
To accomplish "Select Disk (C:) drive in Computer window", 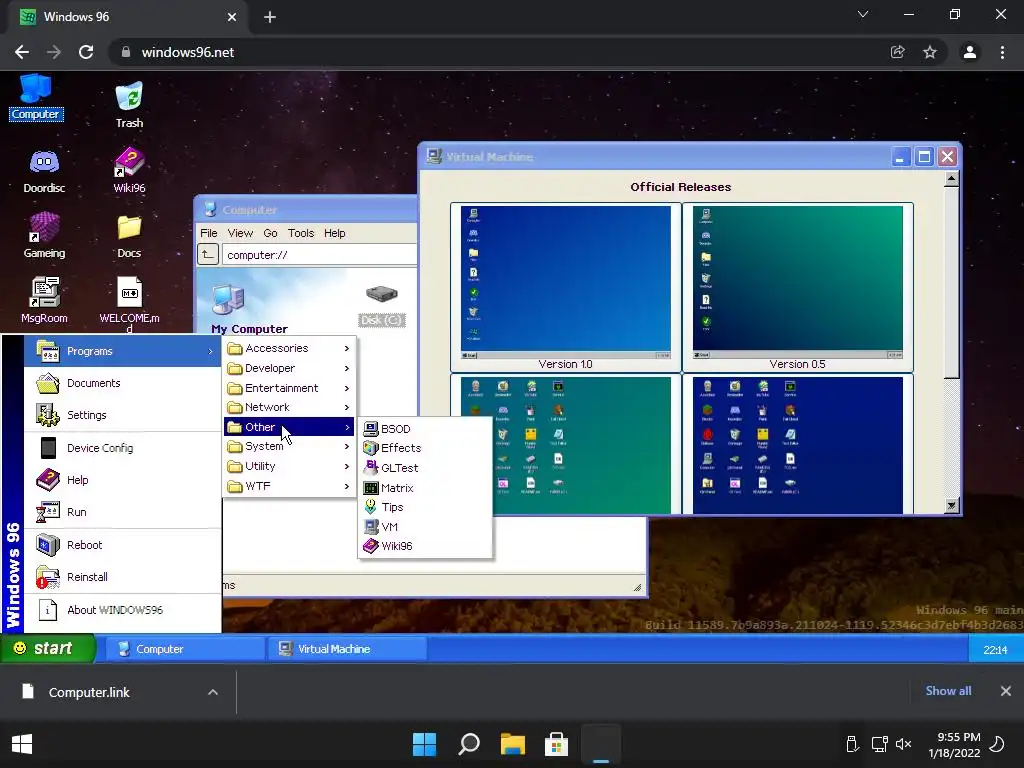I will coord(382,305).
